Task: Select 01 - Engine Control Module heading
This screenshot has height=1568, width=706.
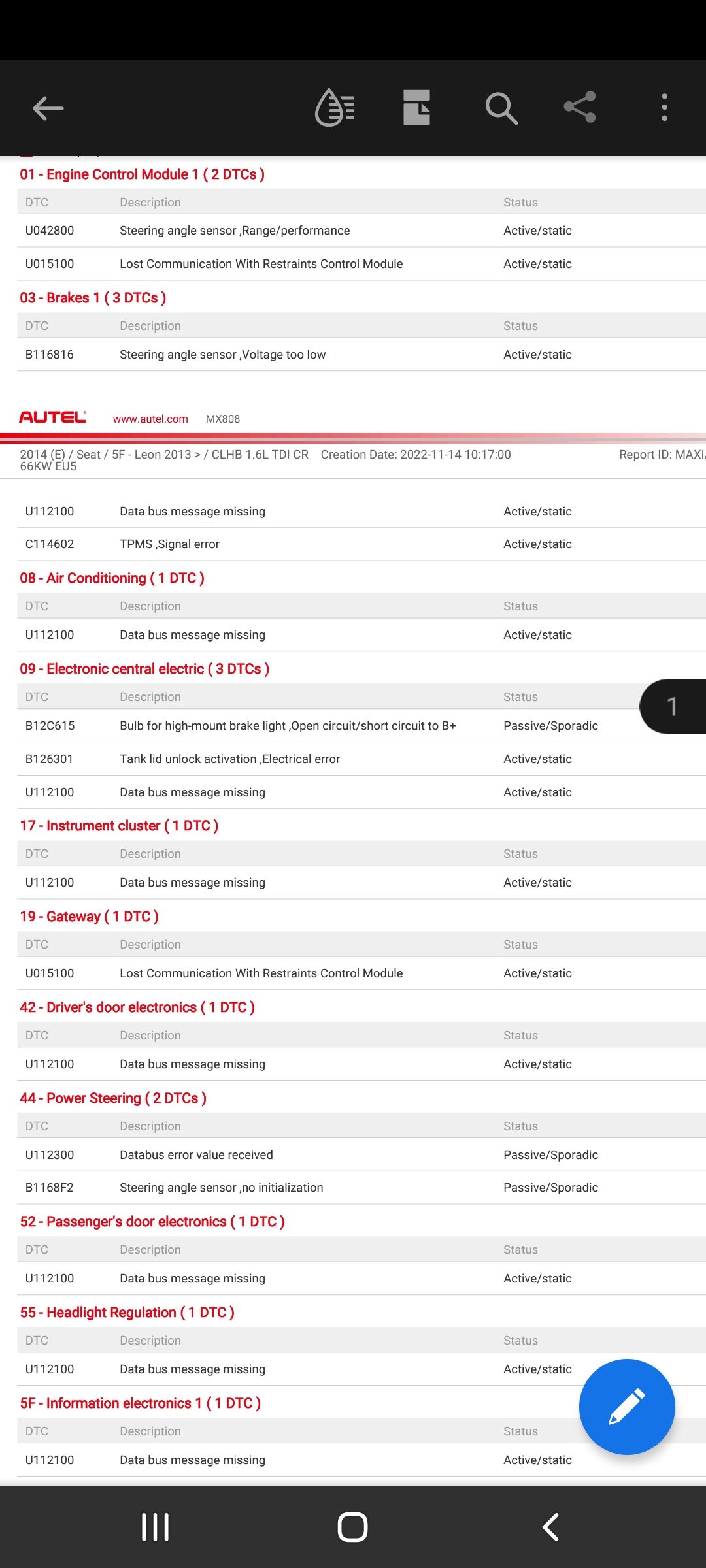Action: pos(142,174)
